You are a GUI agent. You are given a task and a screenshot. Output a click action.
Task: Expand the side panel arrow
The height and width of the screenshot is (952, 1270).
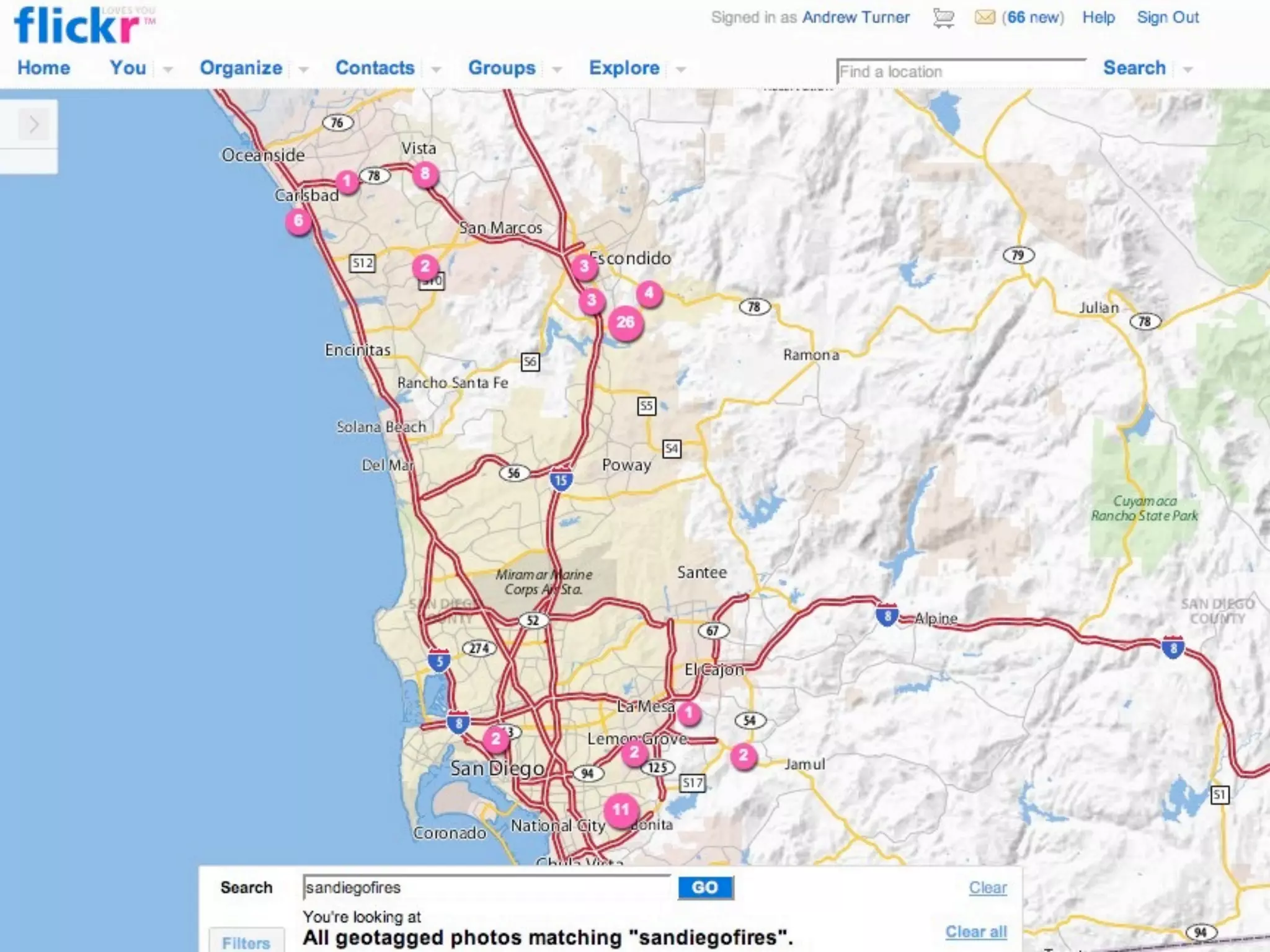(33, 125)
